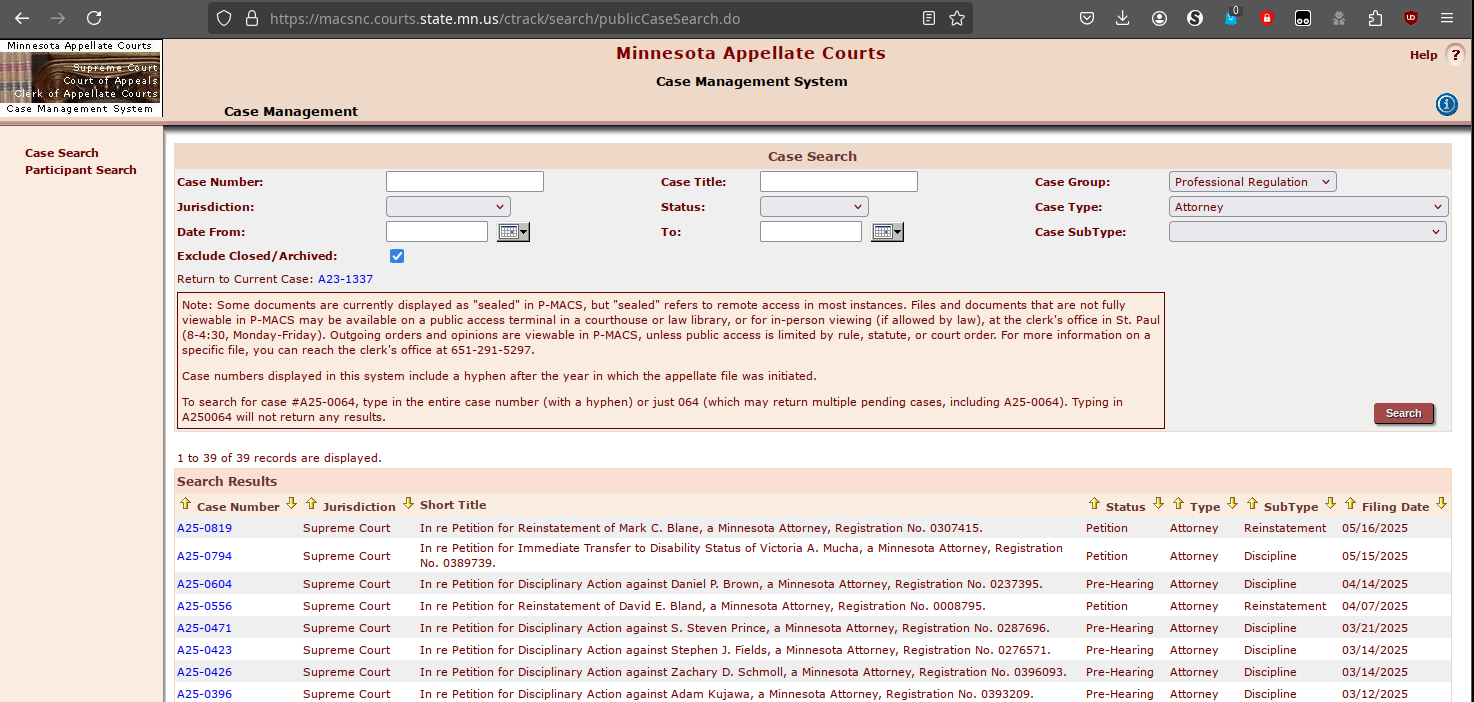This screenshot has width=1474, height=702.
Task: Sort SubType ascending with up arrow
Action: coord(1252,504)
